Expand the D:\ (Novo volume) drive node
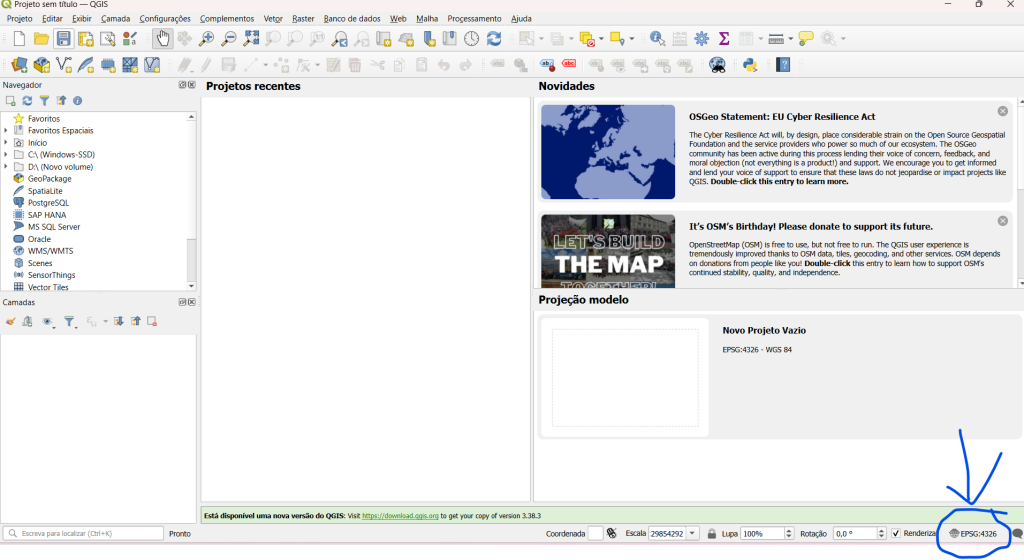This screenshot has height=560, width=1024. coord(6,166)
